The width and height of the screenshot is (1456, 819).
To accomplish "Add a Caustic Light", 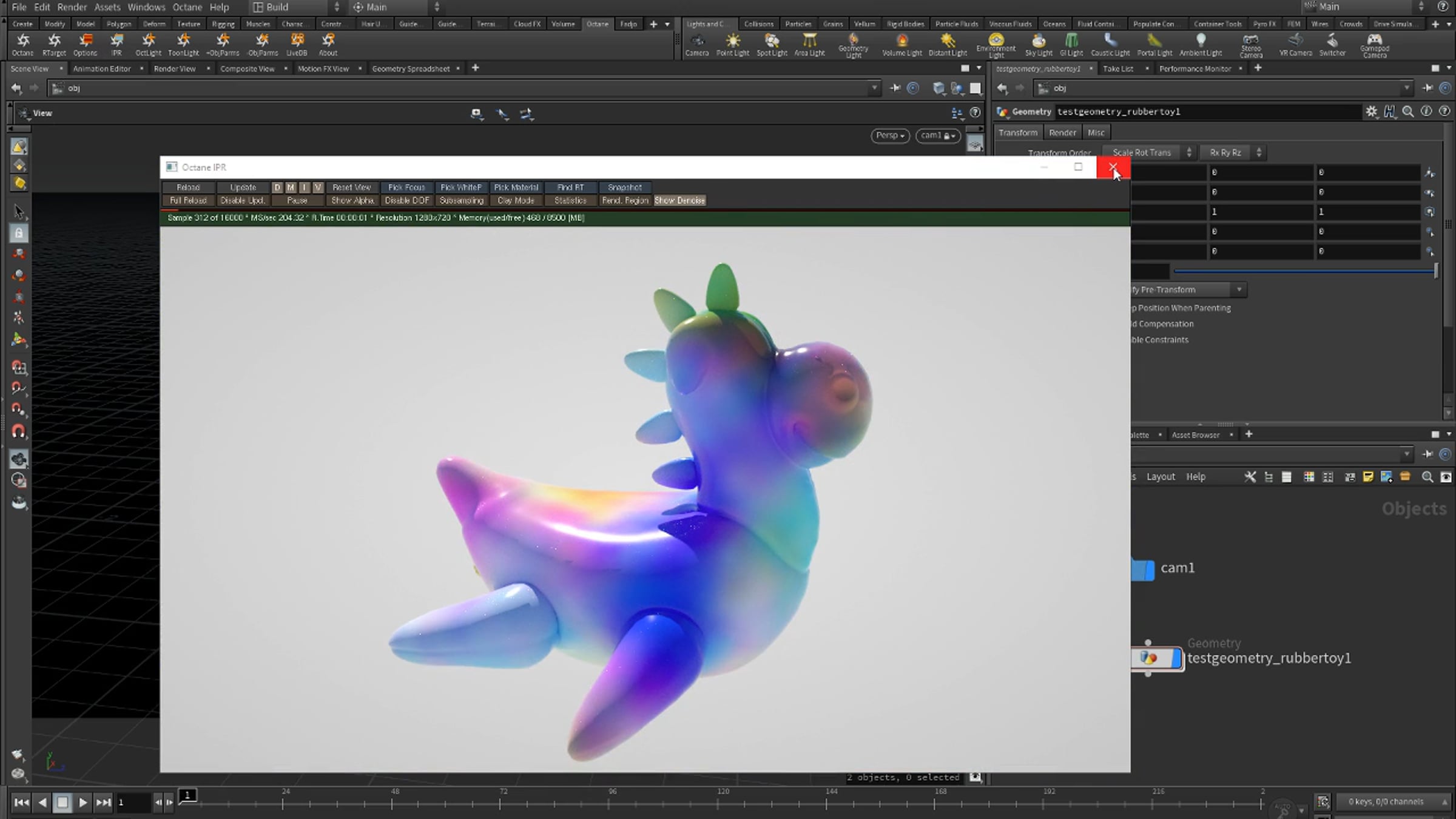I will [x=1110, y=45].
